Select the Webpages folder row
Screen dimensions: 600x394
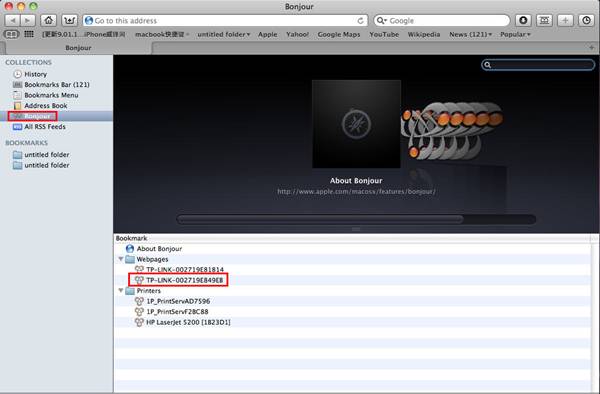pos(352,259)
